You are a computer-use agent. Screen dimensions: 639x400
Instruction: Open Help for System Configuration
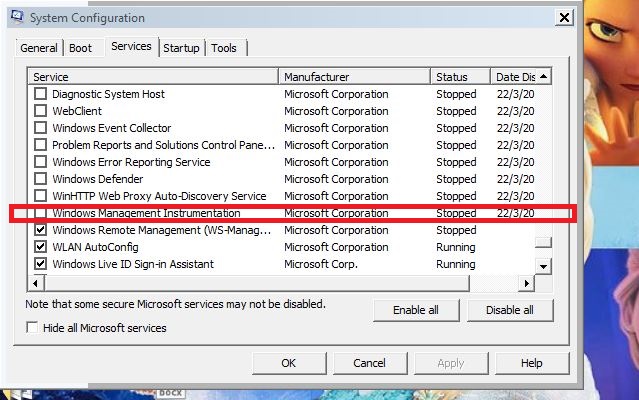pyautogui.click(x=532, y=363)
